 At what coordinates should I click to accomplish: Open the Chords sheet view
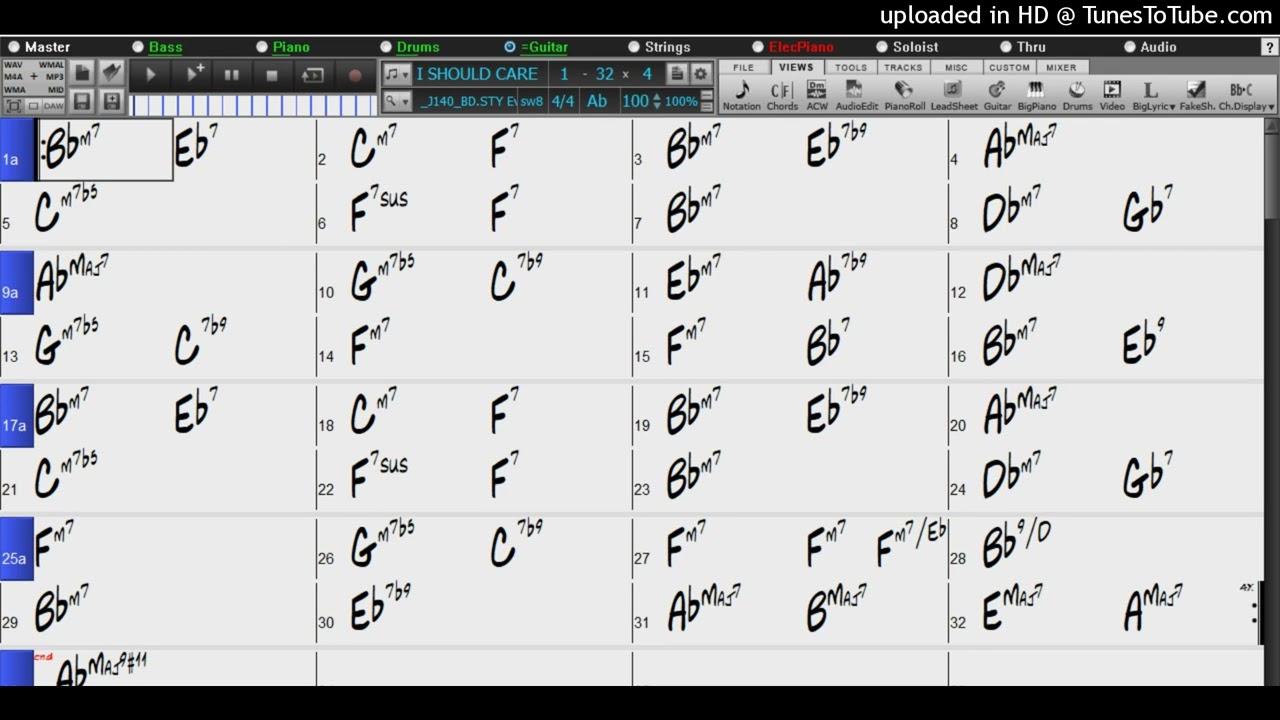click(782, 96)
